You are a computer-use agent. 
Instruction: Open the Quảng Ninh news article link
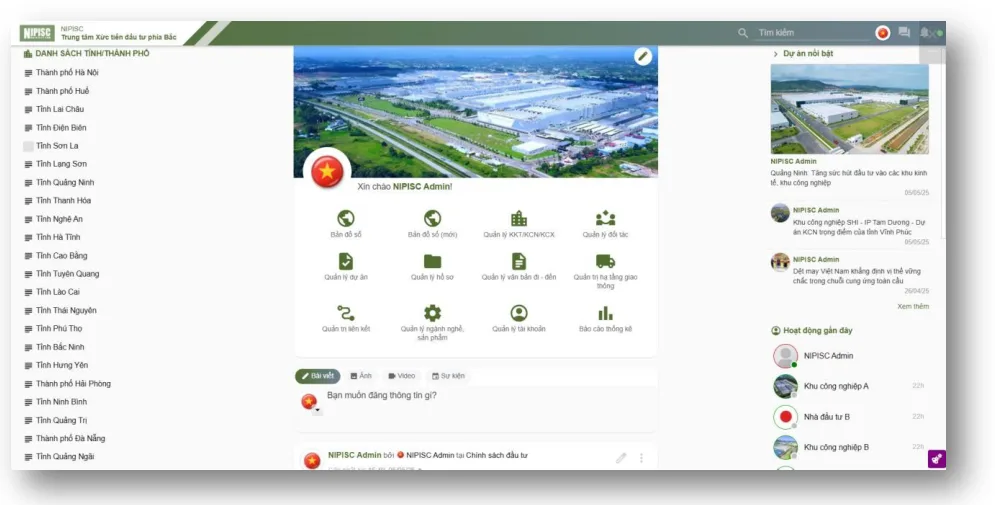[849, 178]
